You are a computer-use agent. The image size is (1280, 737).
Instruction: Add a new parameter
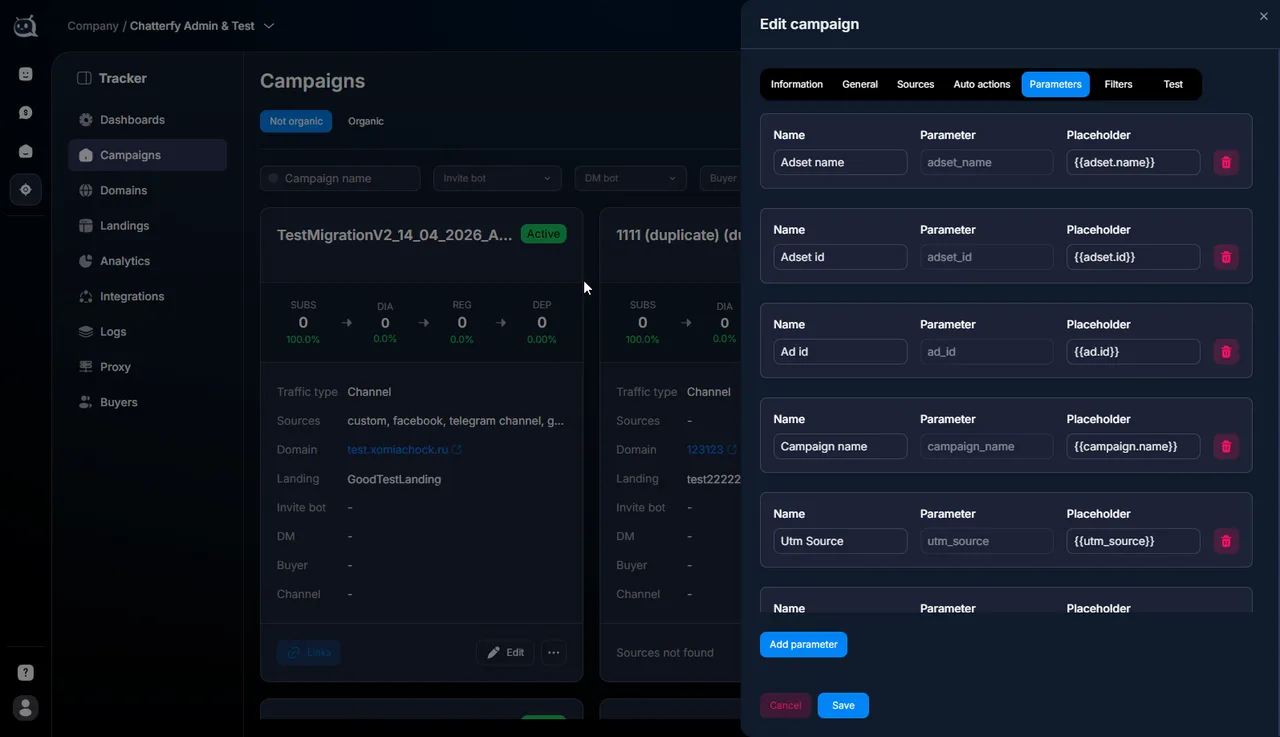pyautogui.click(x=803, y=644)
